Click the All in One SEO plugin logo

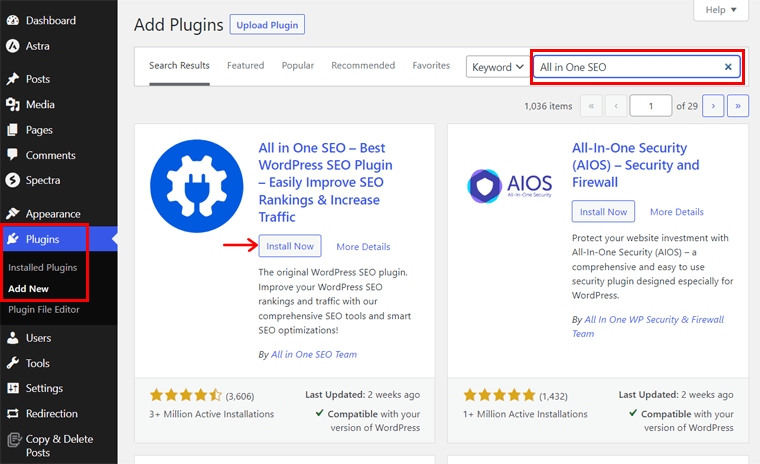(x=197, y=186)
